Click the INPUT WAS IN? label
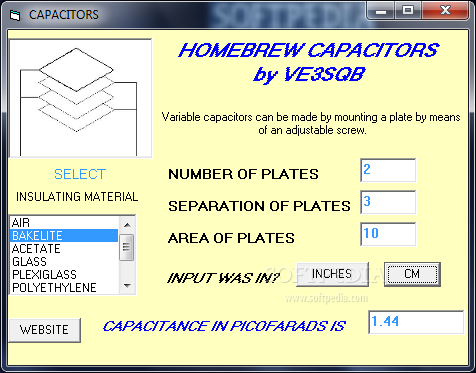 pyautogui.click(x=223, y=278)
